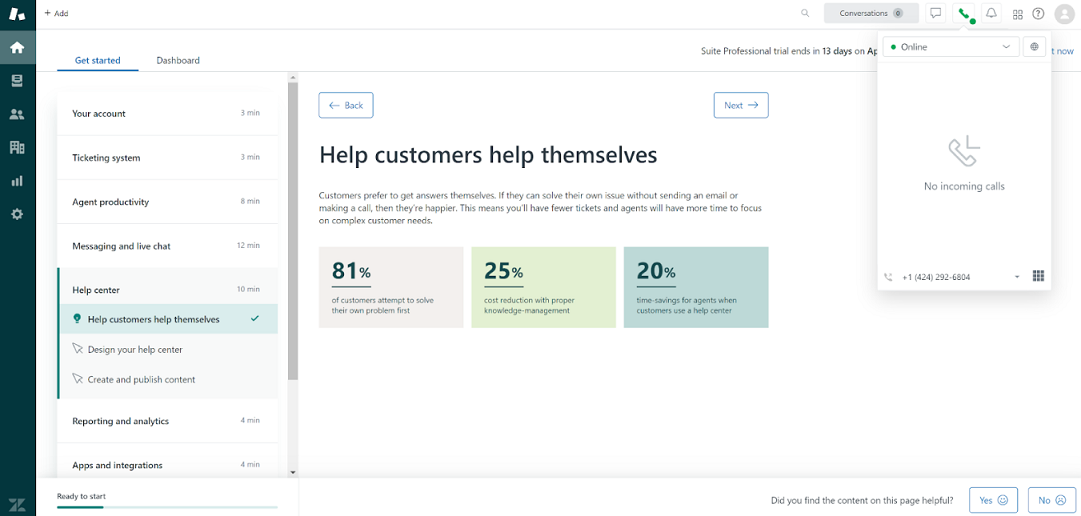
Task: Switch to the Dashboard tab
Action: pyautogui.click(x=178, y=60)
